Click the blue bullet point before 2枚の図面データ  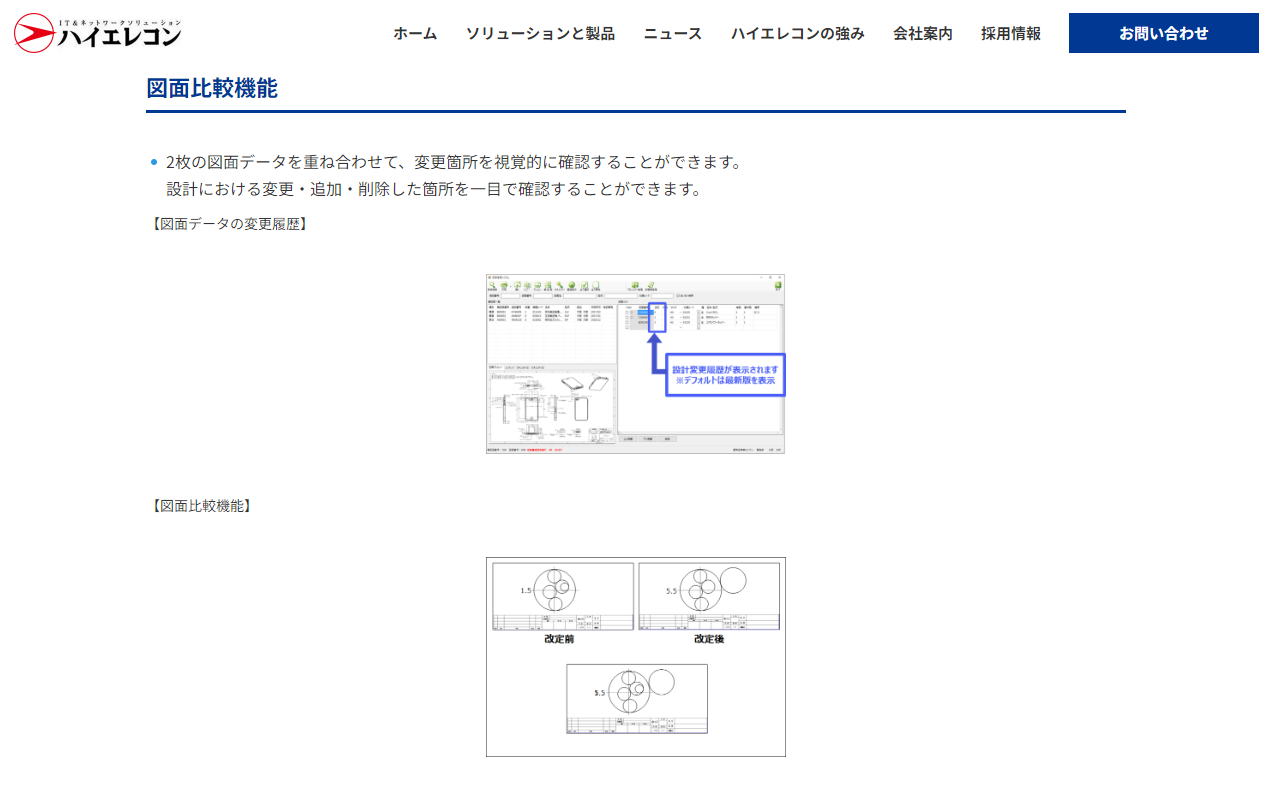(x=154, y=162)
